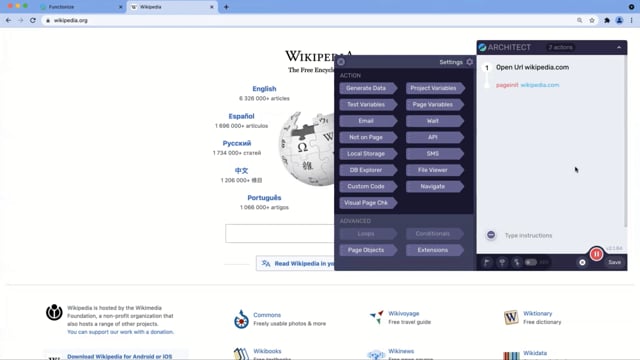Open the browser extensions puzzle icon

pos(607,20)
